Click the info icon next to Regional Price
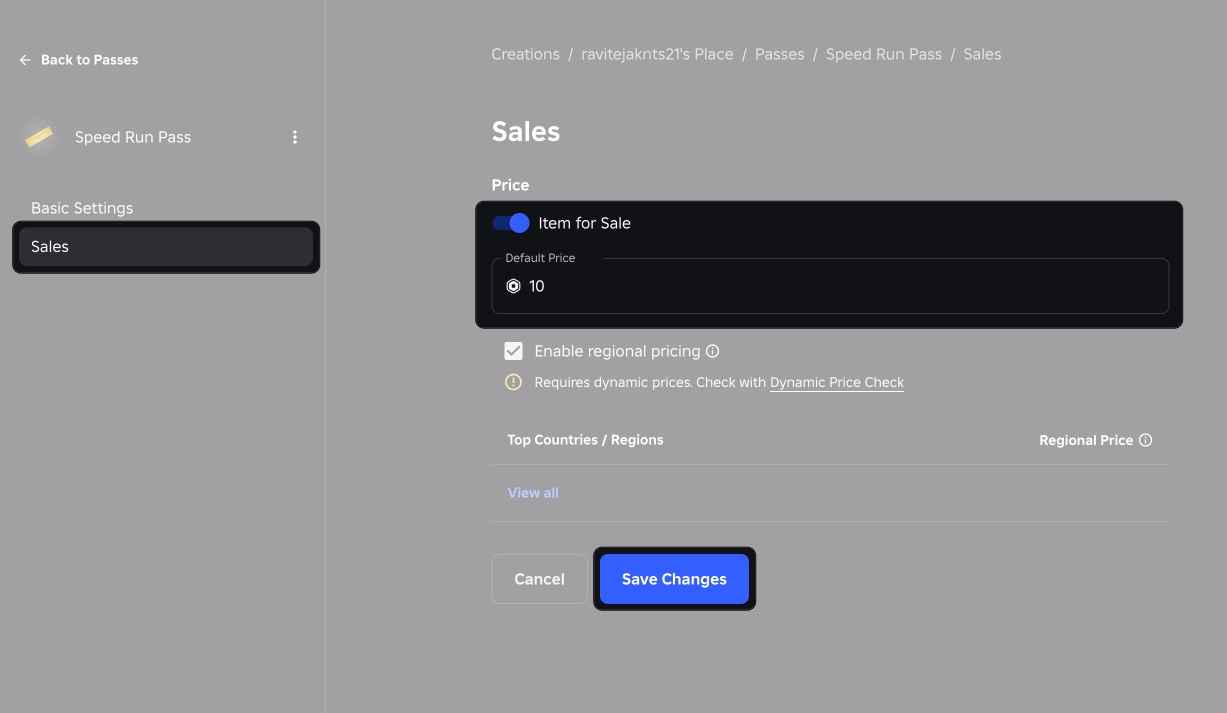The width and height of the screenshot is (1227, 713). [x=1146, y=439]
